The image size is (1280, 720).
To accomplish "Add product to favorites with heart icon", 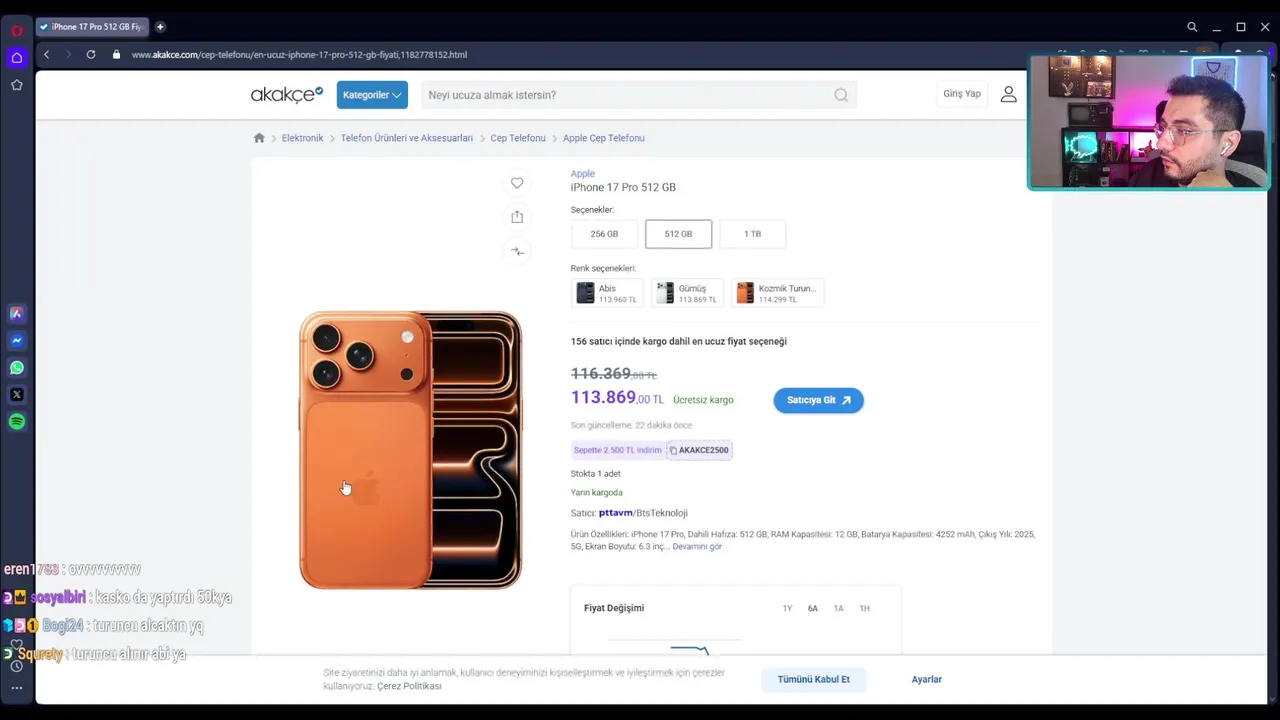I will 517,183.
